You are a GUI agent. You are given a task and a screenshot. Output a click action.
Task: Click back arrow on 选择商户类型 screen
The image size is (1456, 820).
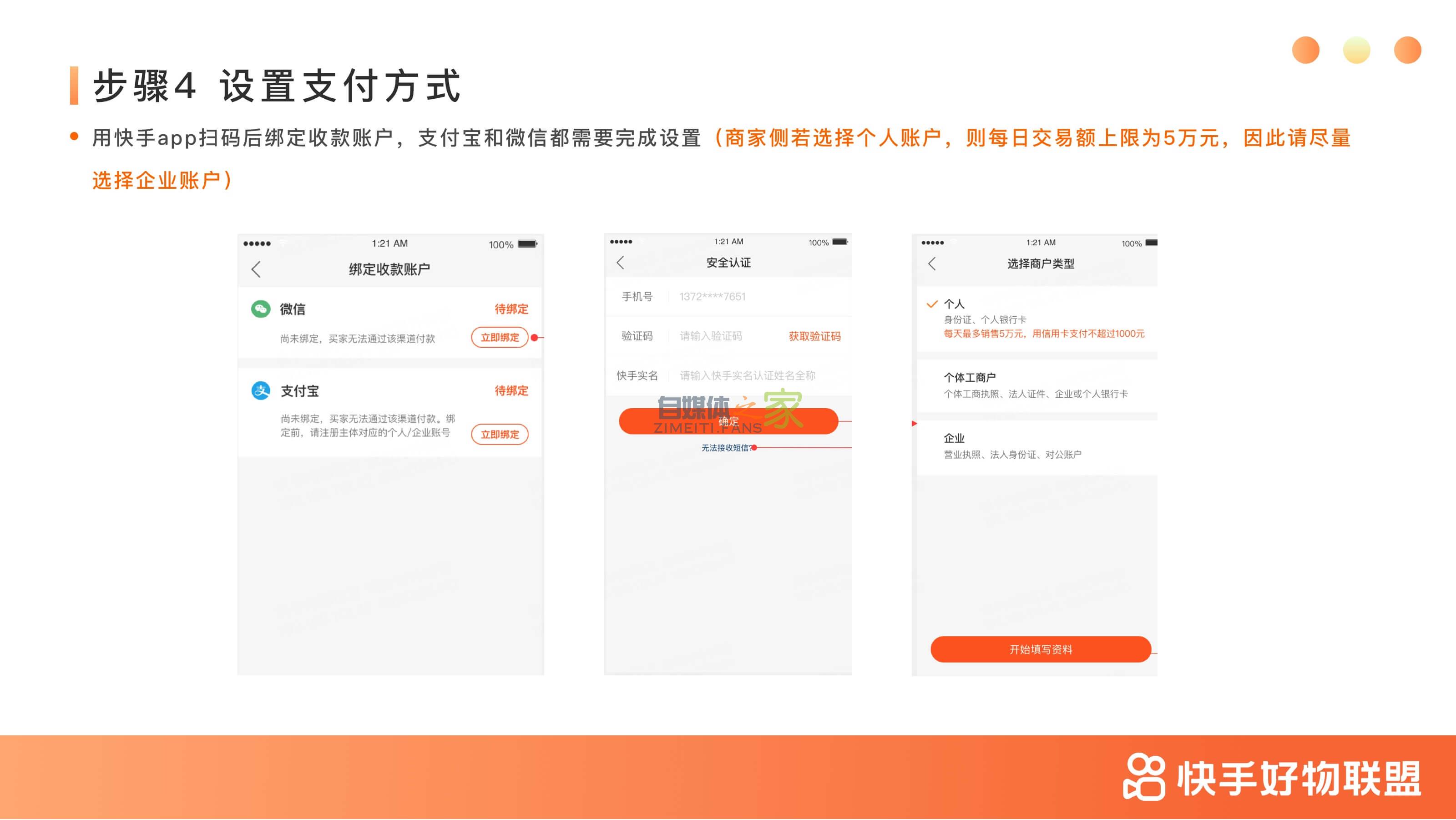(x=931, y=264)
